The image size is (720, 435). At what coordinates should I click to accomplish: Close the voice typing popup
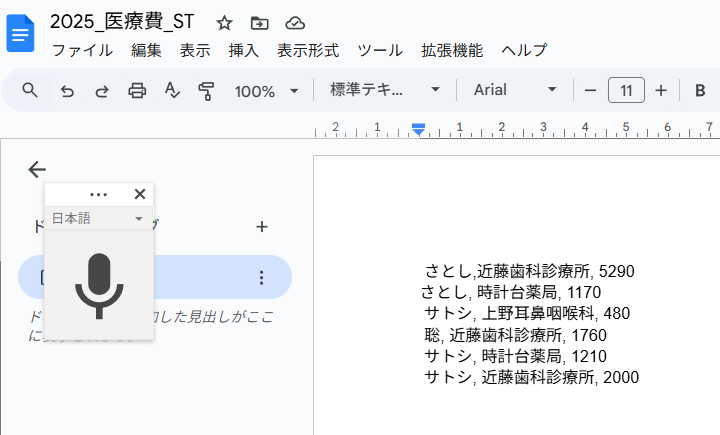pyautogui.click(x=140, y=194)
